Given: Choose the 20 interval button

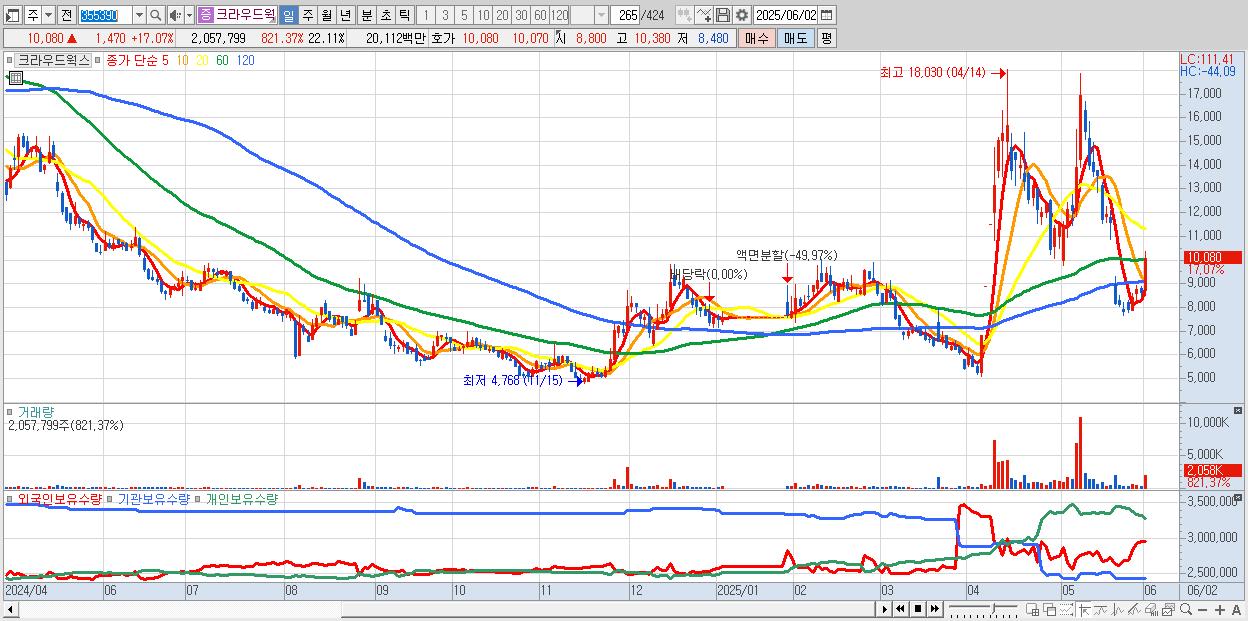Looking at the screenshot, I should point(502,15).
